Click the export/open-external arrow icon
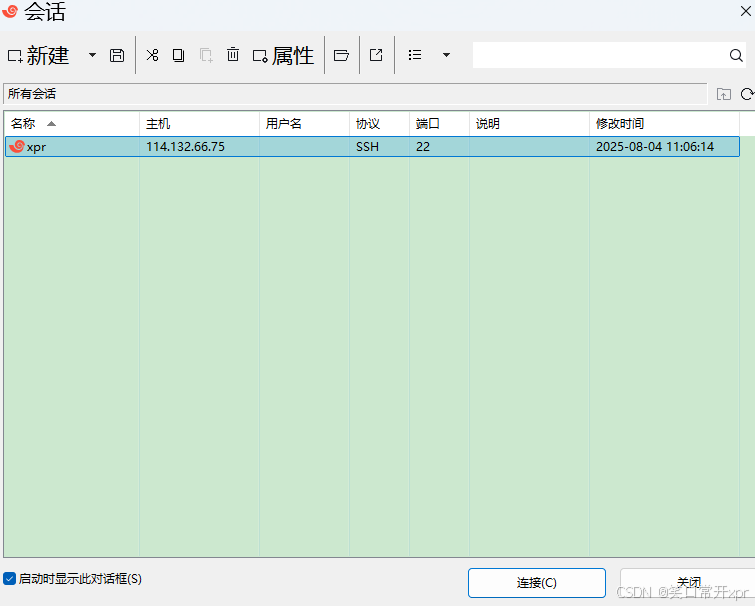755x606 pixels. [376, 56]
